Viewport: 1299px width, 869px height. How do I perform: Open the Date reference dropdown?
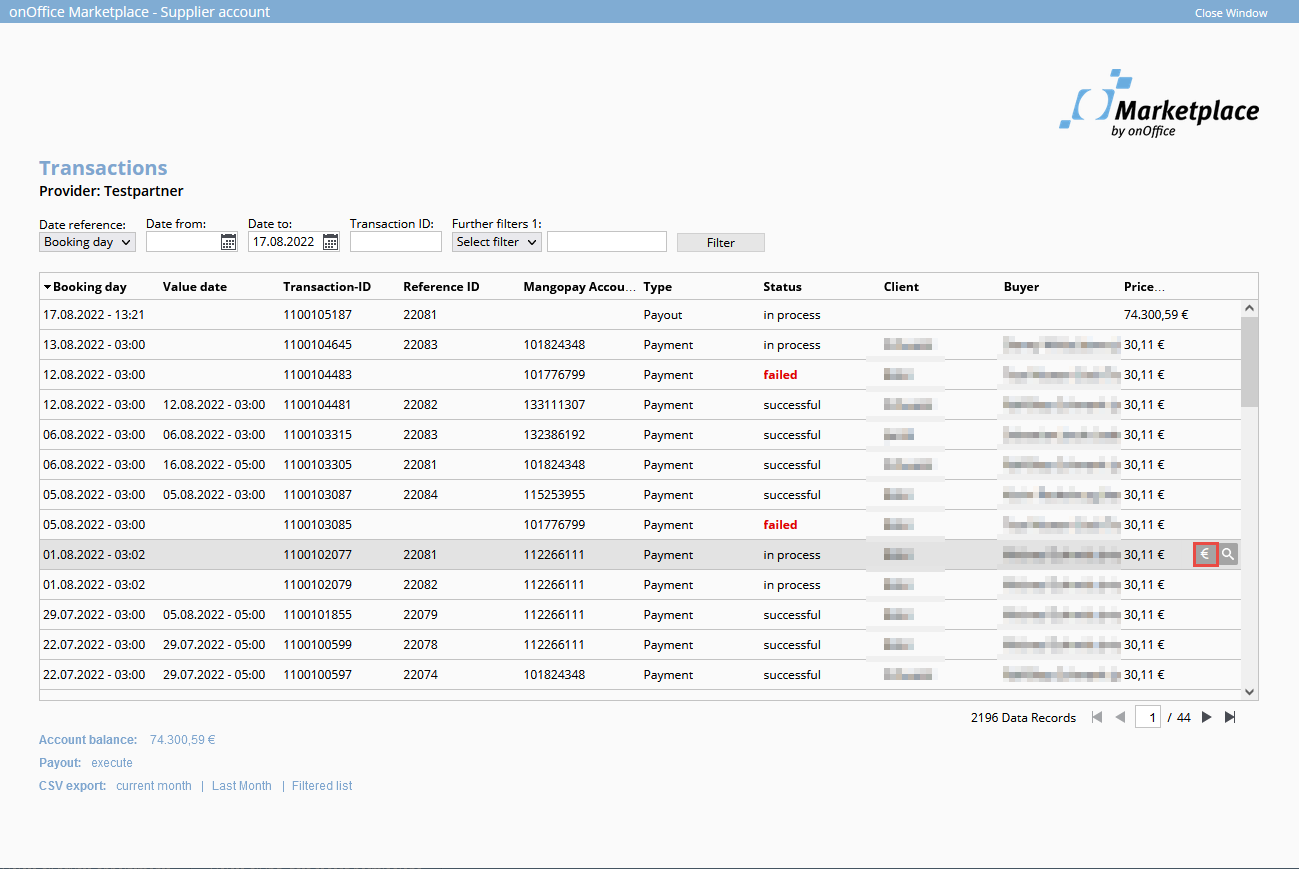[88, 242]
